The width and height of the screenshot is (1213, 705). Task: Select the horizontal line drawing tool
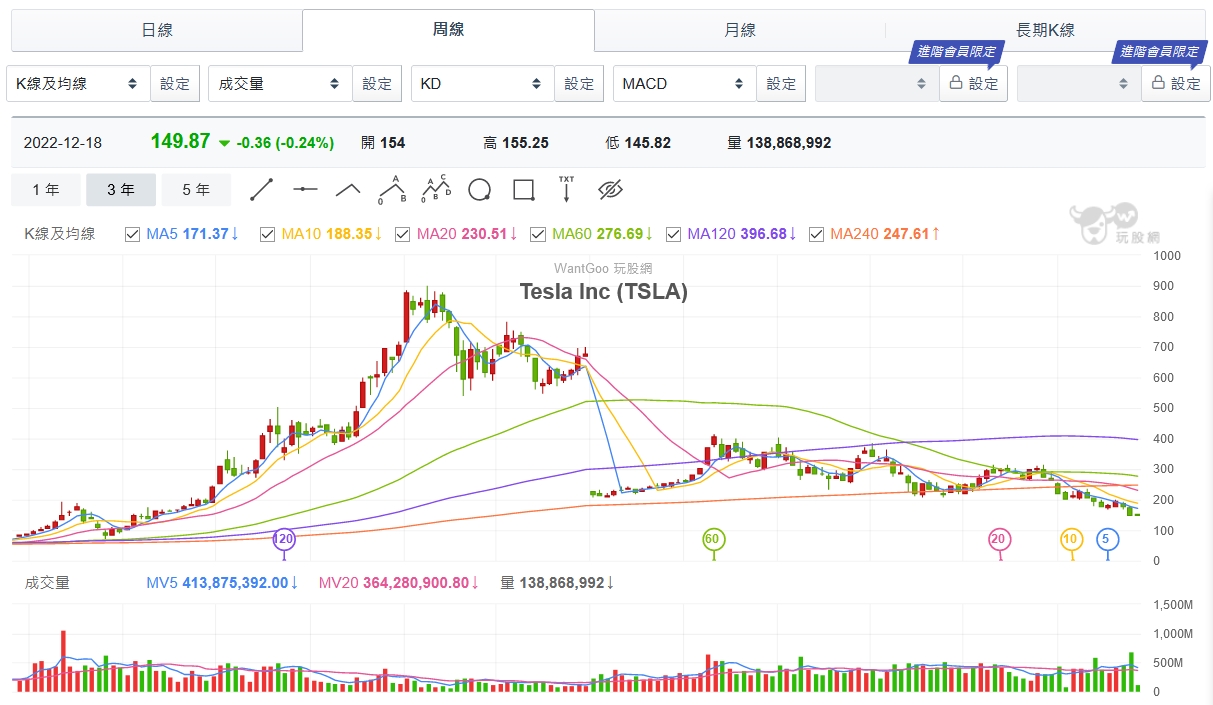point(305,189)
